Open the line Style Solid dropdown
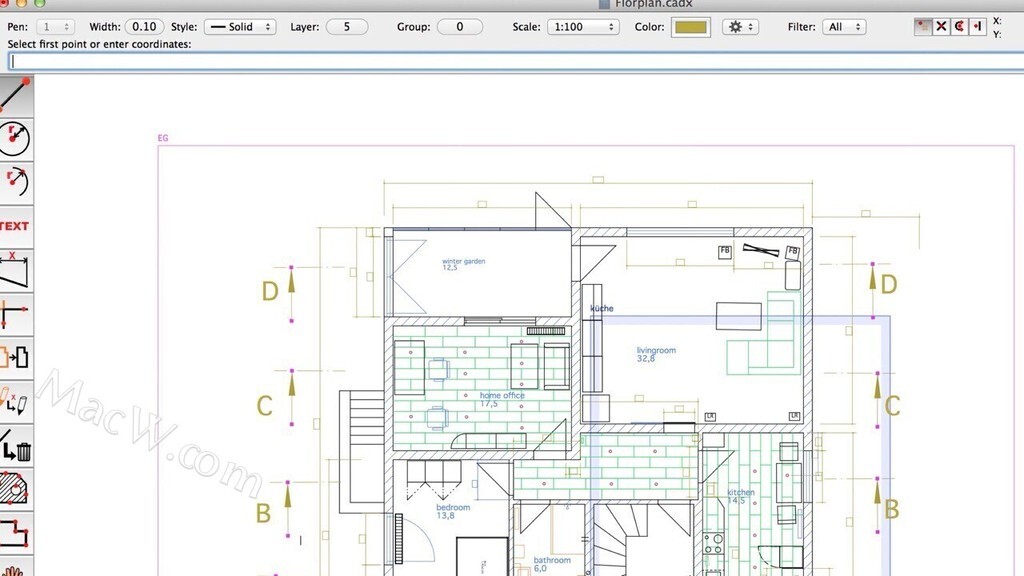Screen dimensions: 1024x576 coord(240,27)
